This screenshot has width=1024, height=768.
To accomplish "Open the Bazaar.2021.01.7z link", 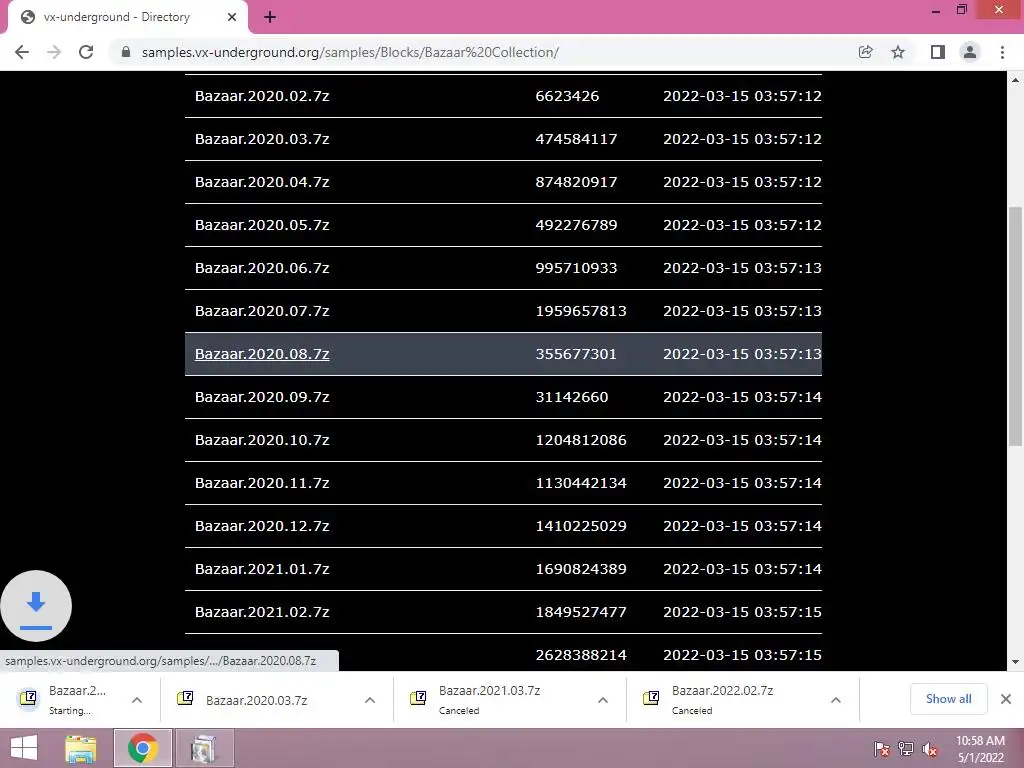I will [262, 569].
